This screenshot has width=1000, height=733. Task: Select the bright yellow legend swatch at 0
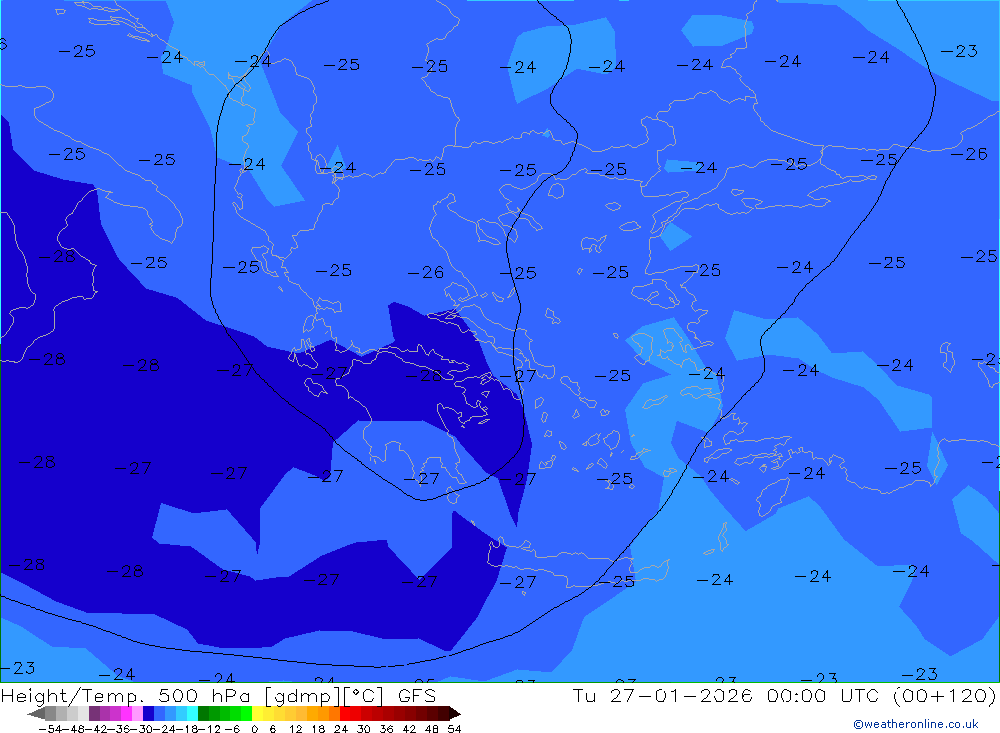point(258,713)
